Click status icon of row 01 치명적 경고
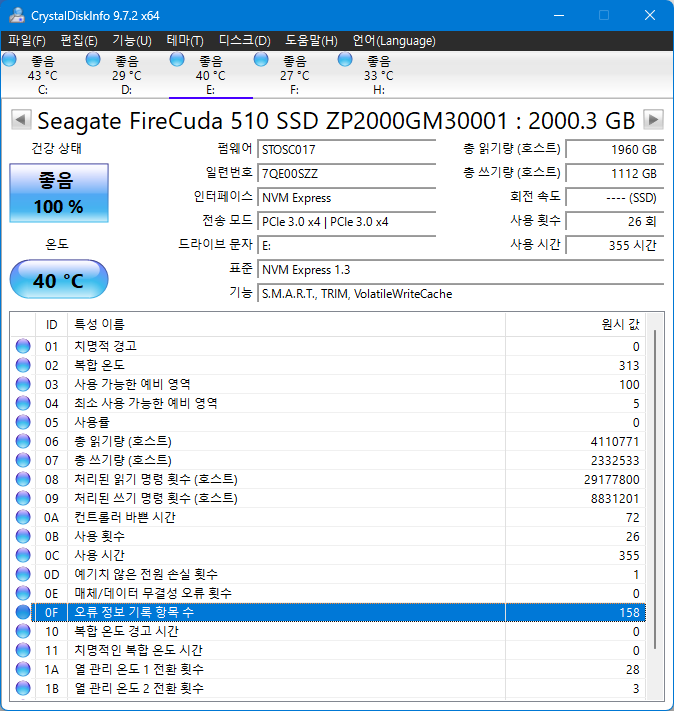 (23, 346)
